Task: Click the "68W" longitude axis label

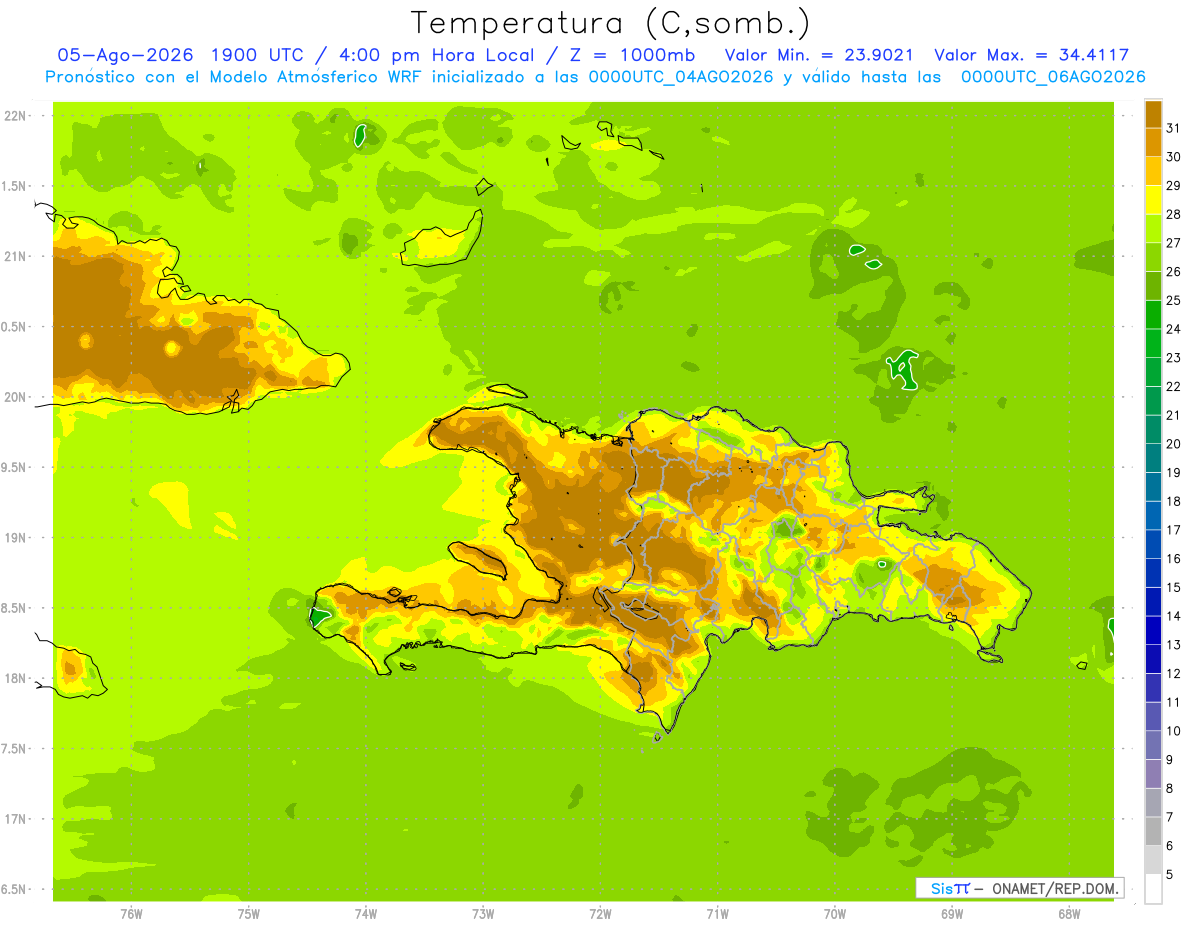Action: 1069,914
